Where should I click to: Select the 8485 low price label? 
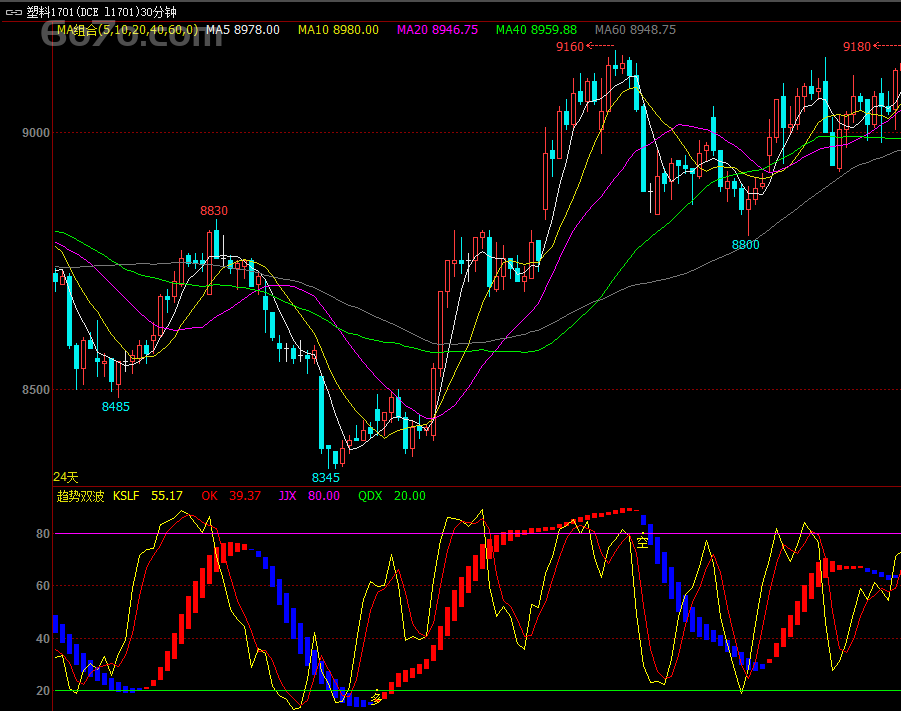tap(115, 407)
